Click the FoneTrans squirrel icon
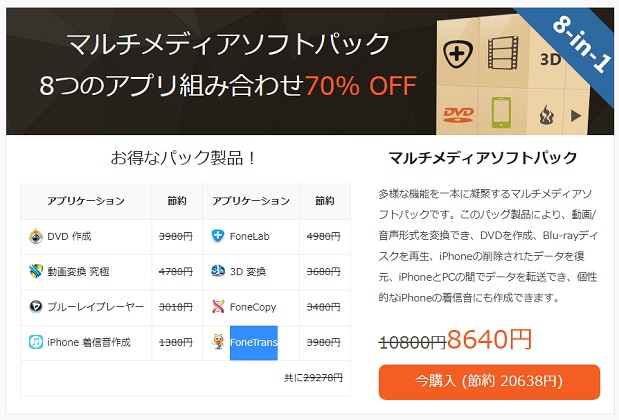619x420 pixels. 218,342
